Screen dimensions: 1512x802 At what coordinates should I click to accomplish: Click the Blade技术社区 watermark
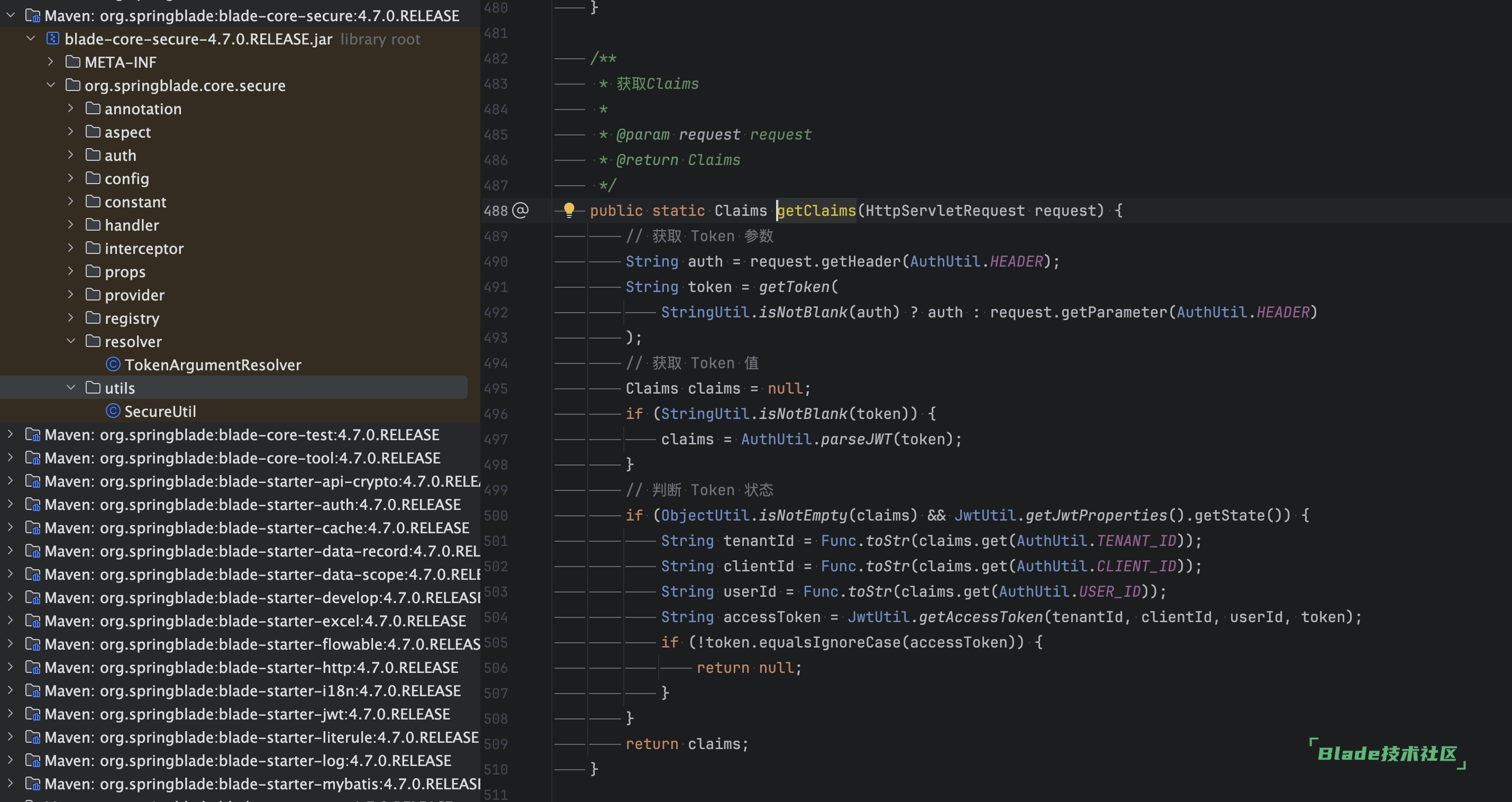(x=1387, y=753)
